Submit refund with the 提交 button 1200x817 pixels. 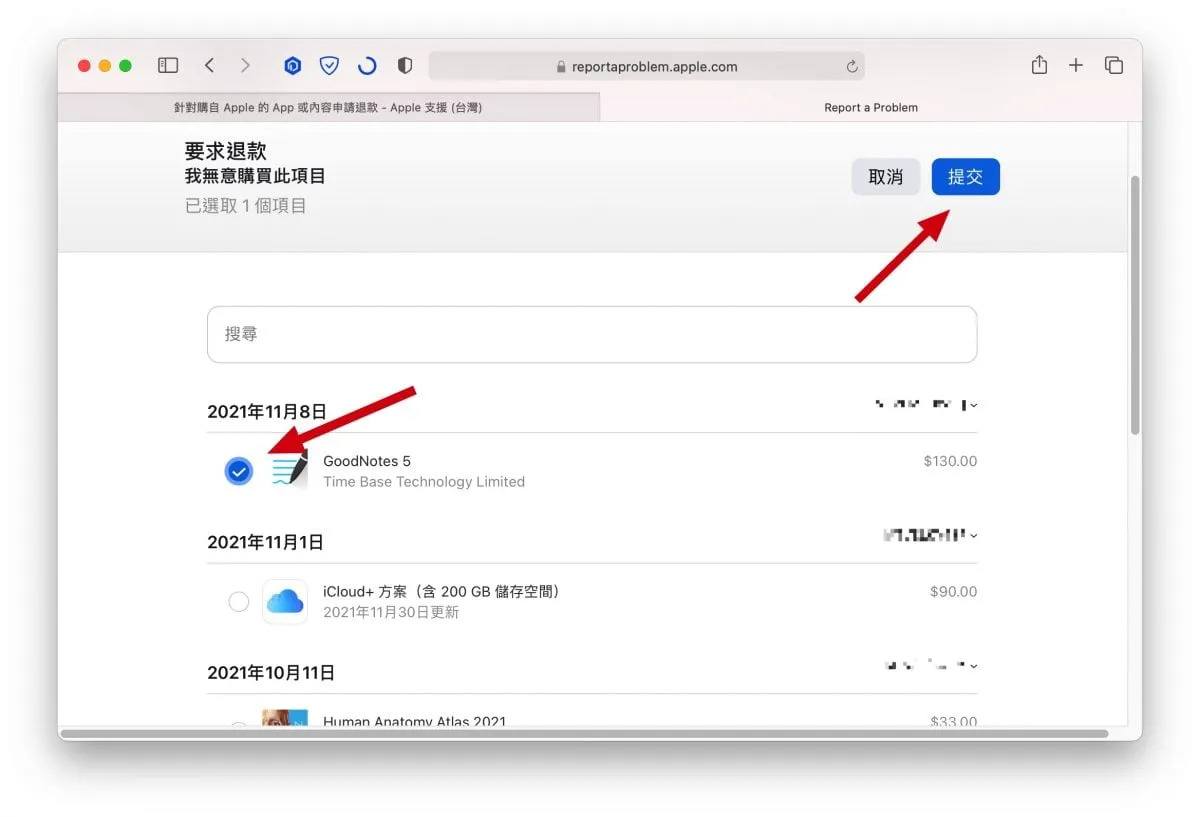pyautogui.click(x=965, y=177)
